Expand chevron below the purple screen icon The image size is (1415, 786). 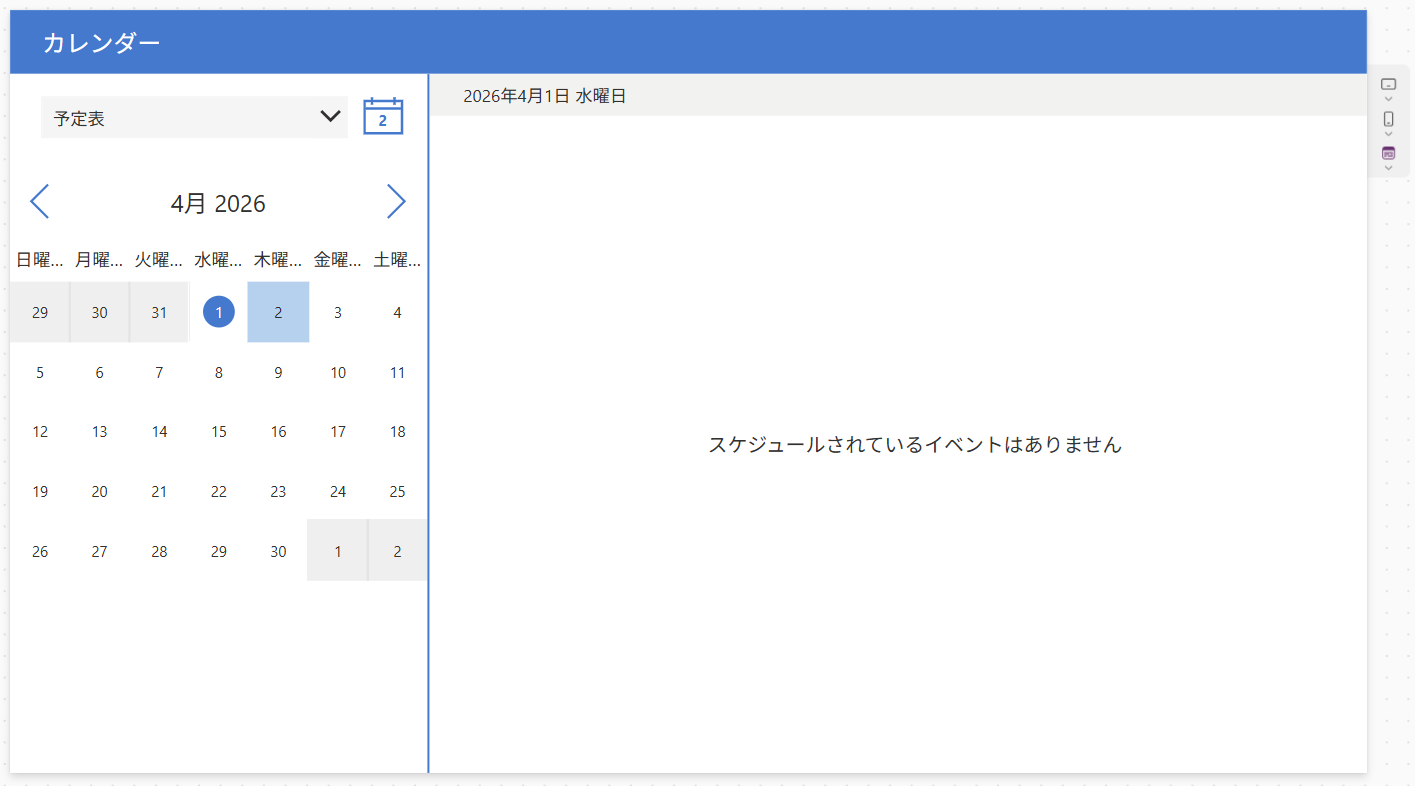1388,168
